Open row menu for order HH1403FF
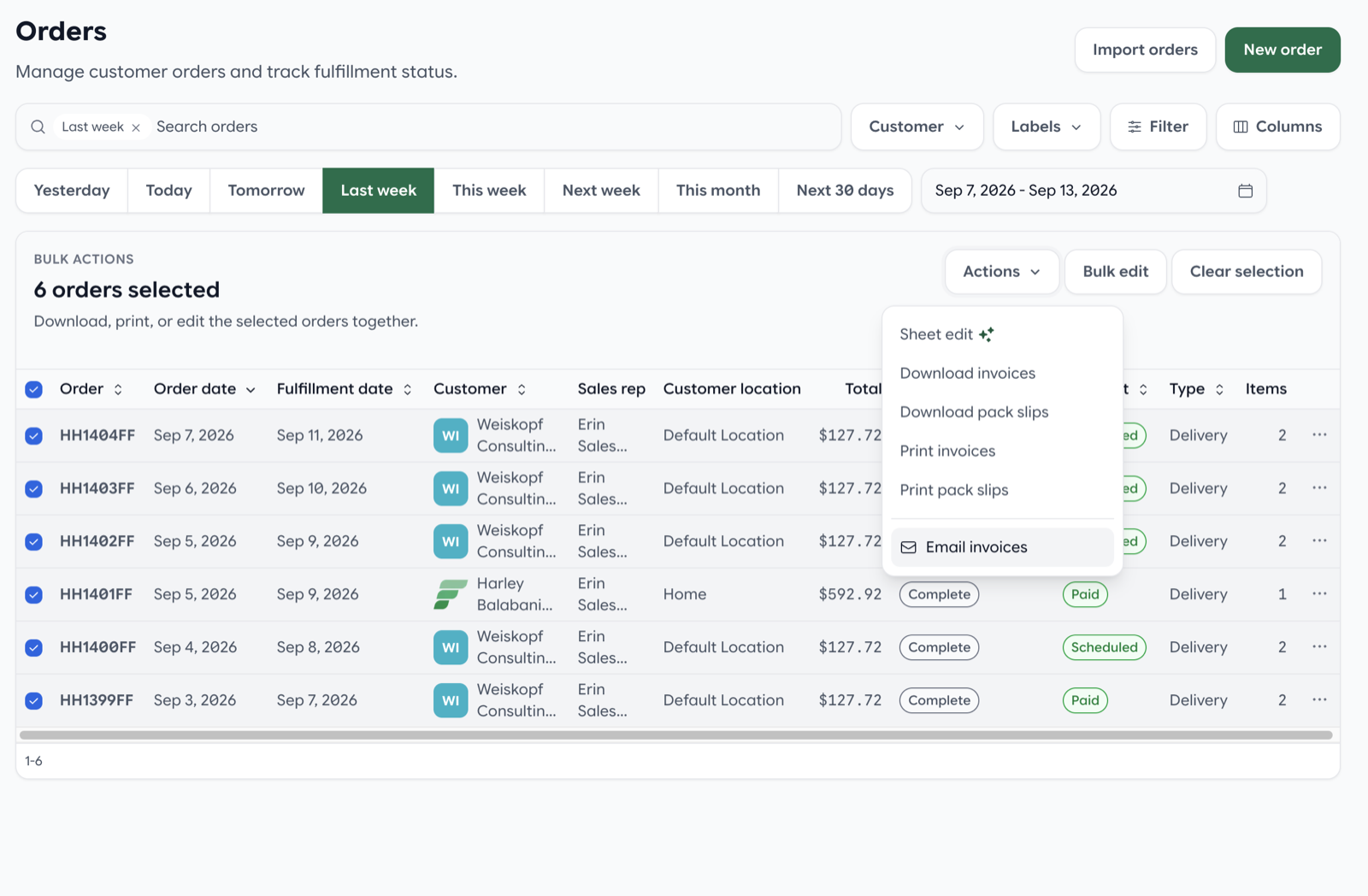Viewport: 1368px width, 896px height. (x=1319, y=488)
